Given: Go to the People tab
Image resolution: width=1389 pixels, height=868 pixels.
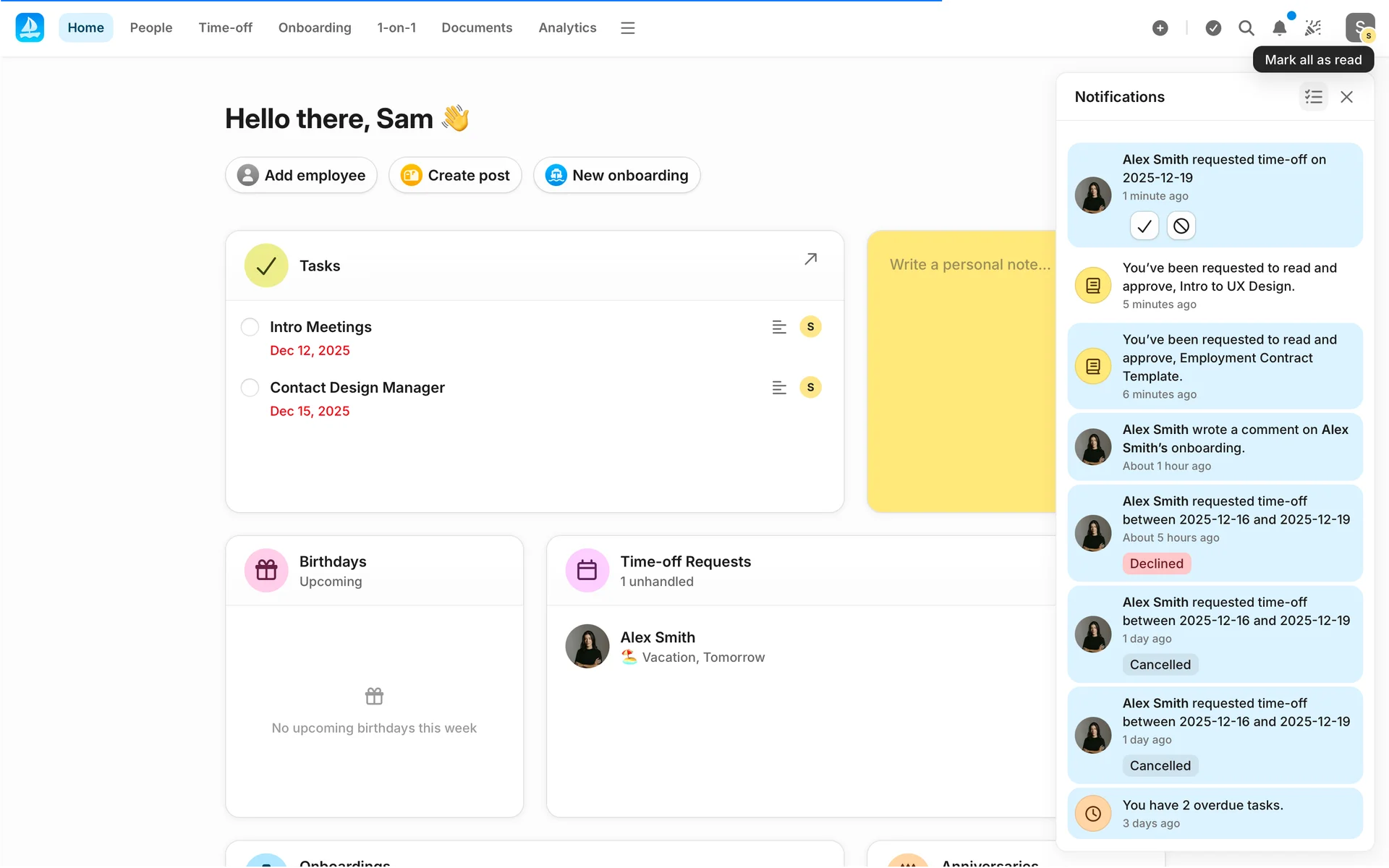Looking at the screenshot, I should pyautogui.click(x=150, y=28).
